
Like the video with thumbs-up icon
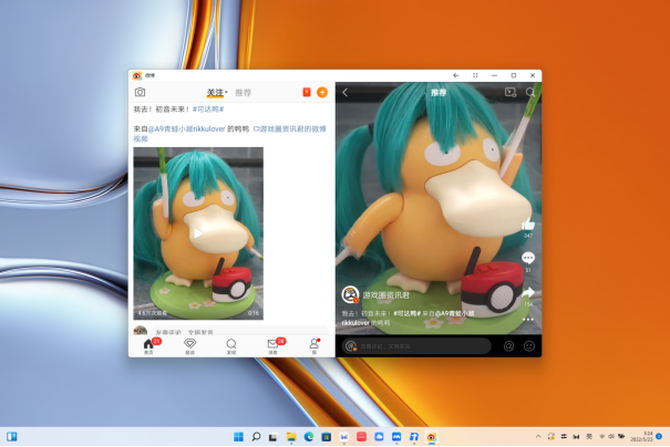[528, 225]
